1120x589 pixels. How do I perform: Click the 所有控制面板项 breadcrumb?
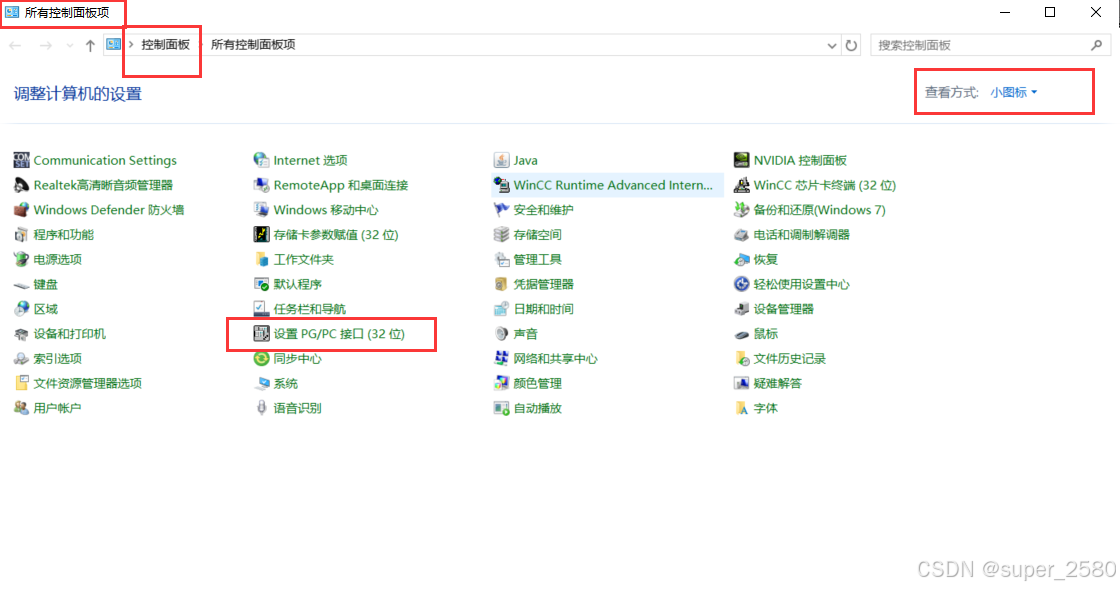click(x=253, y=44)
